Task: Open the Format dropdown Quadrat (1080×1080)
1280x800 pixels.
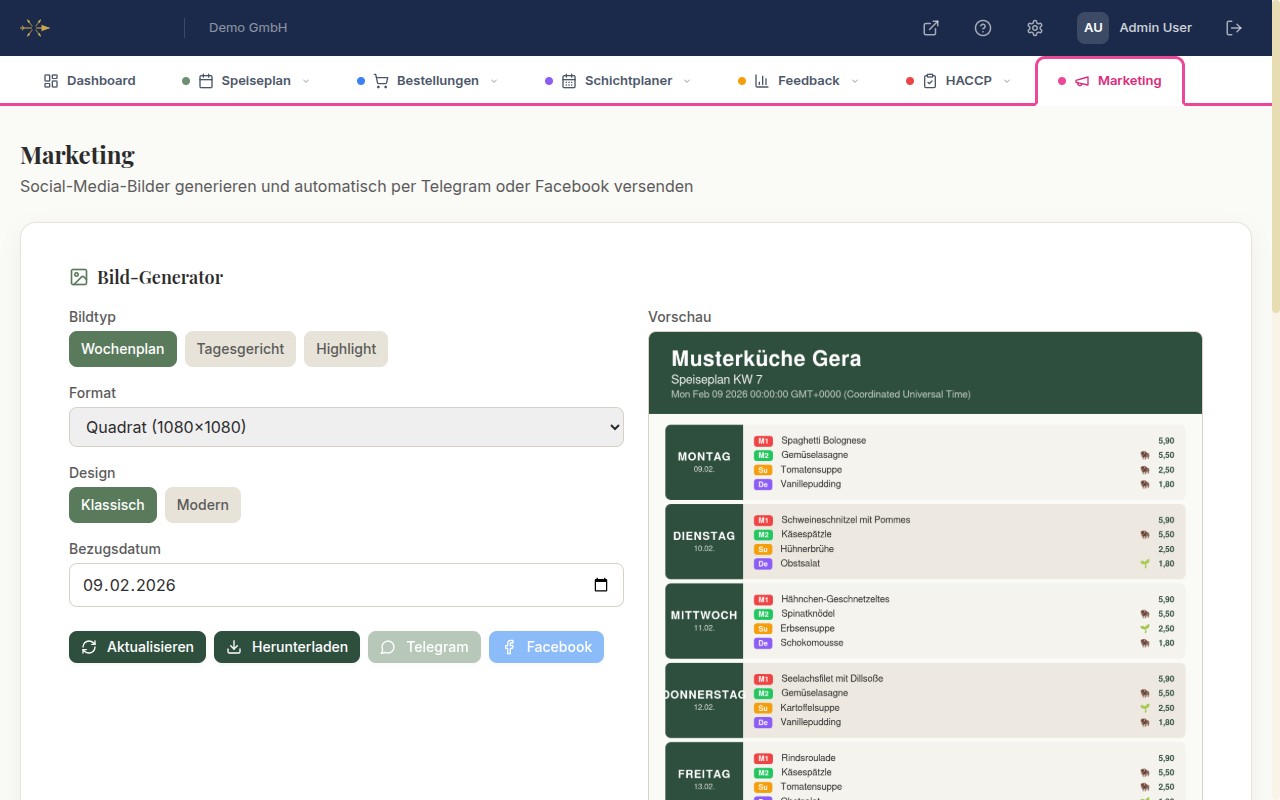Action: (346, 427)
